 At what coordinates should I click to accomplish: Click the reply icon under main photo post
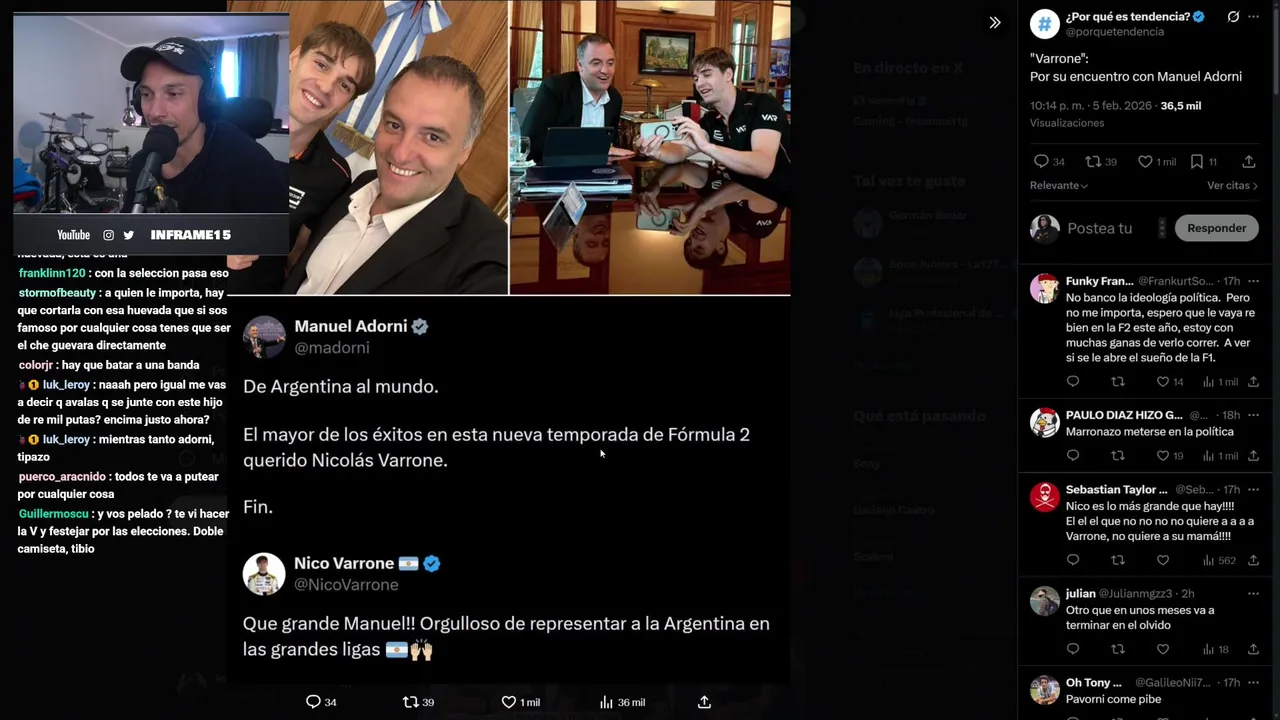click(313, 702)
